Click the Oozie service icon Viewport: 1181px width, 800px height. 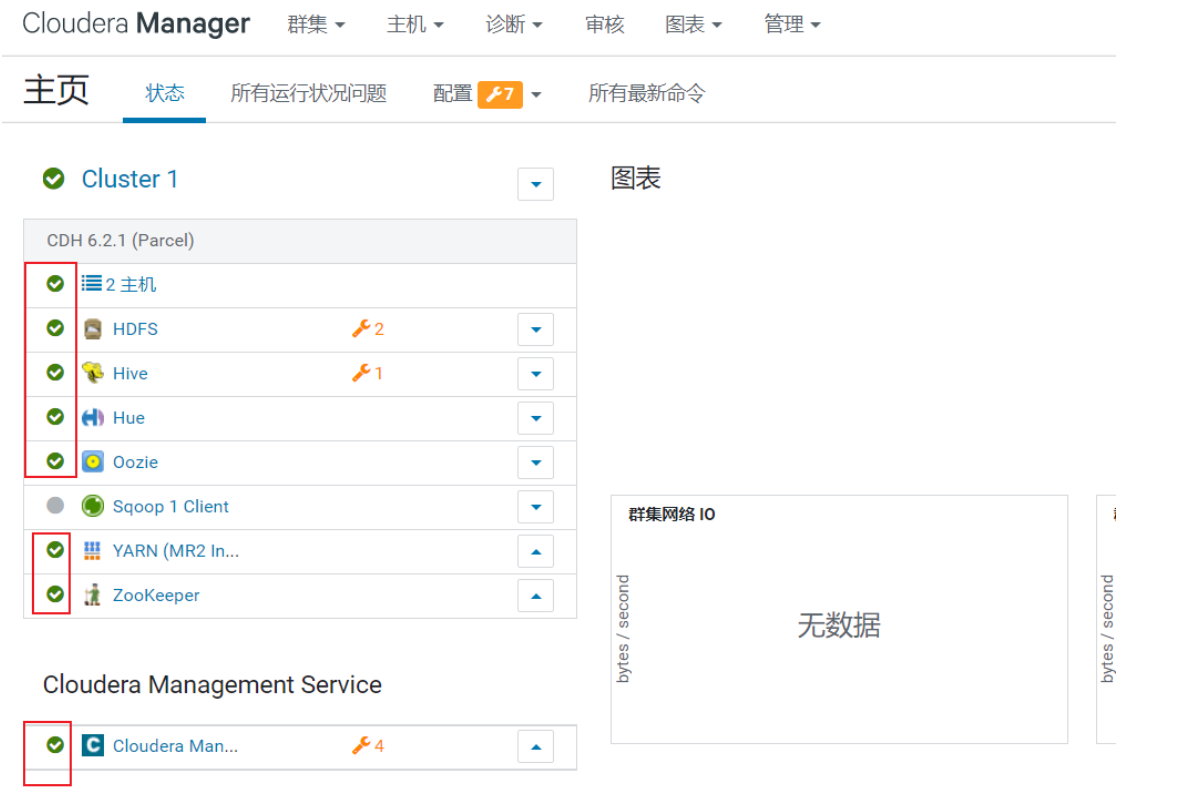click(93, 462)
